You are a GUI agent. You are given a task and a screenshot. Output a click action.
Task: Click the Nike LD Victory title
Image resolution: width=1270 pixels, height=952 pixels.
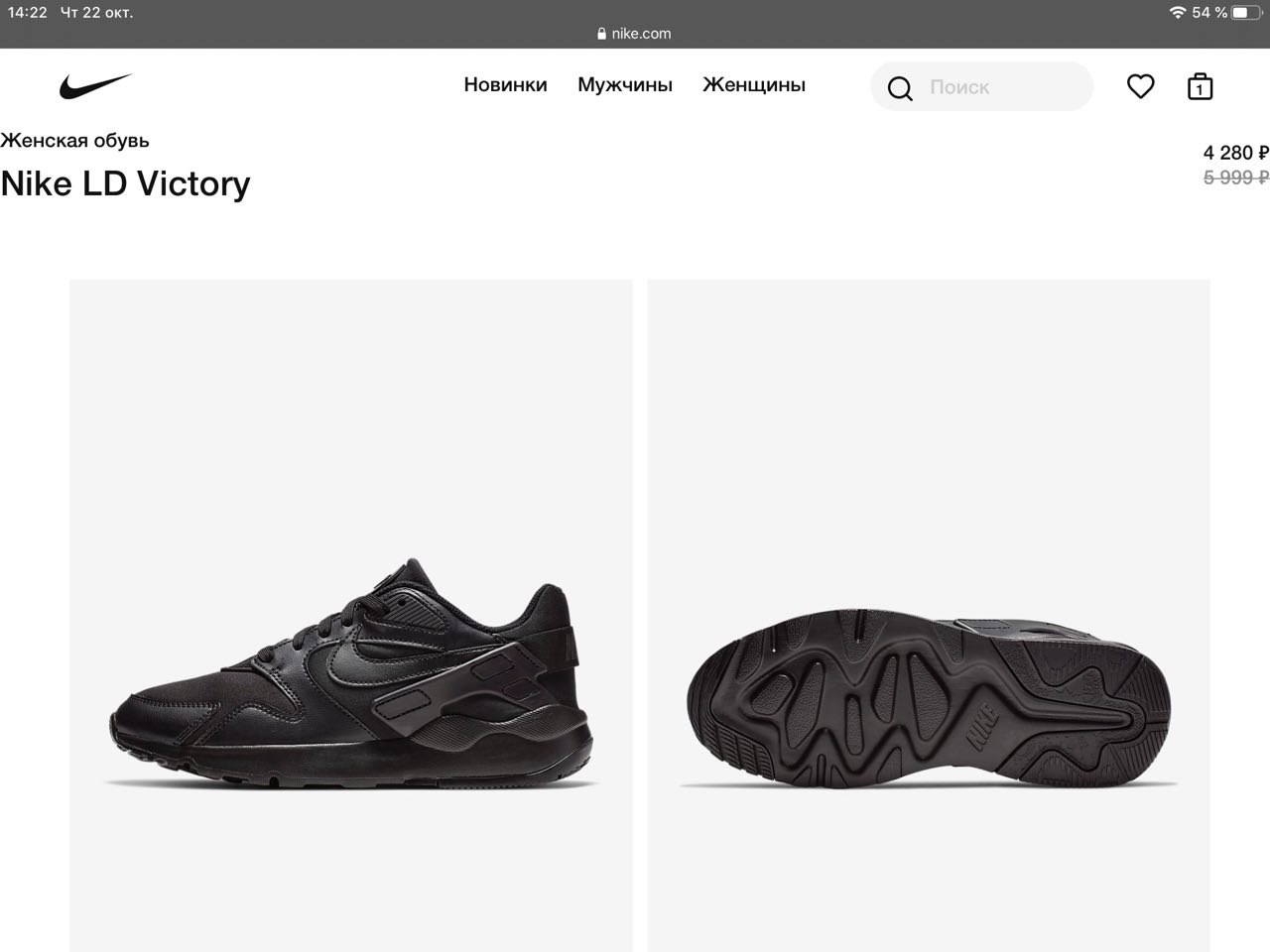click(x=126, y=183)
